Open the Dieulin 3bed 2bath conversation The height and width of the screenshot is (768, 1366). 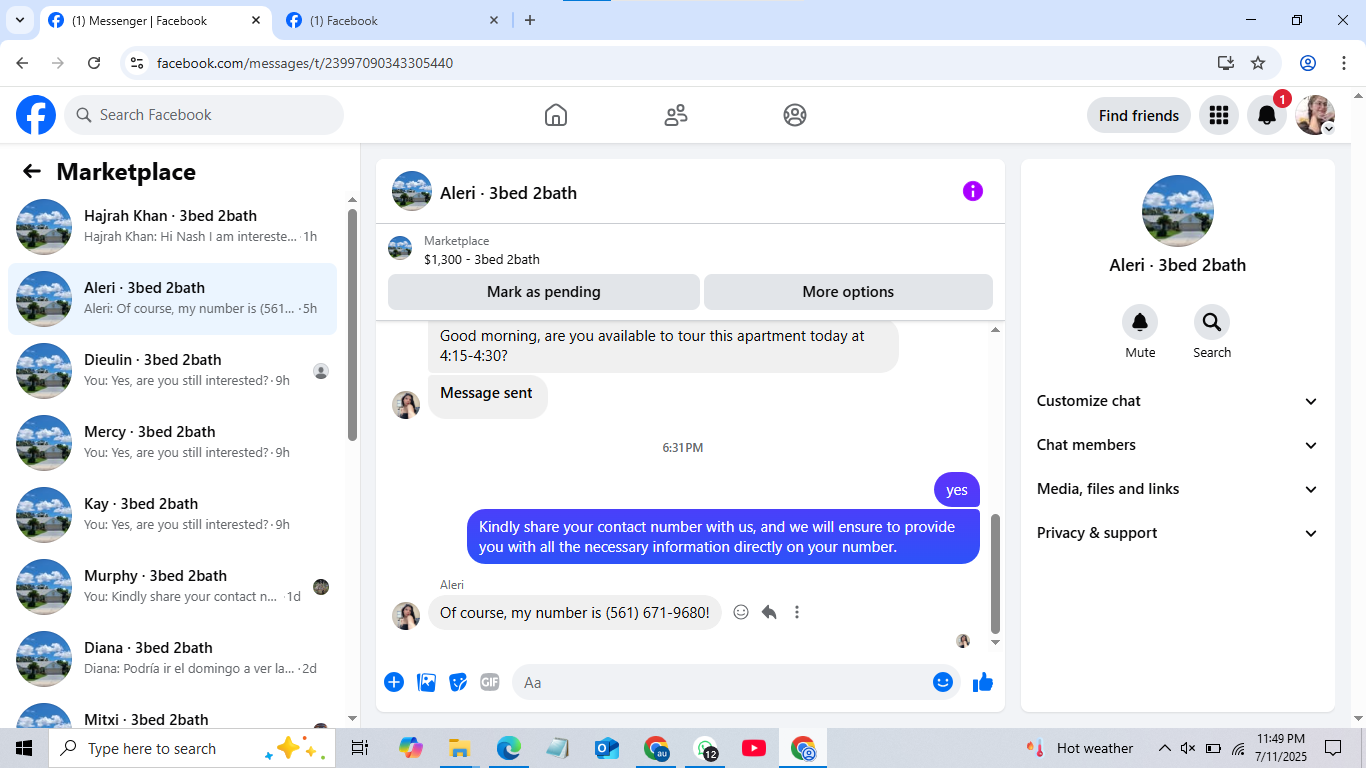coord(172,371)
